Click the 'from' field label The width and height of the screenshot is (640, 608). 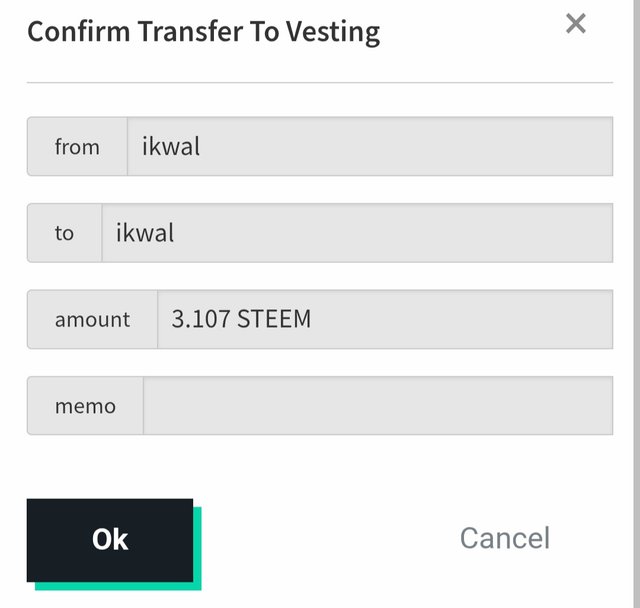pos(77,147)
